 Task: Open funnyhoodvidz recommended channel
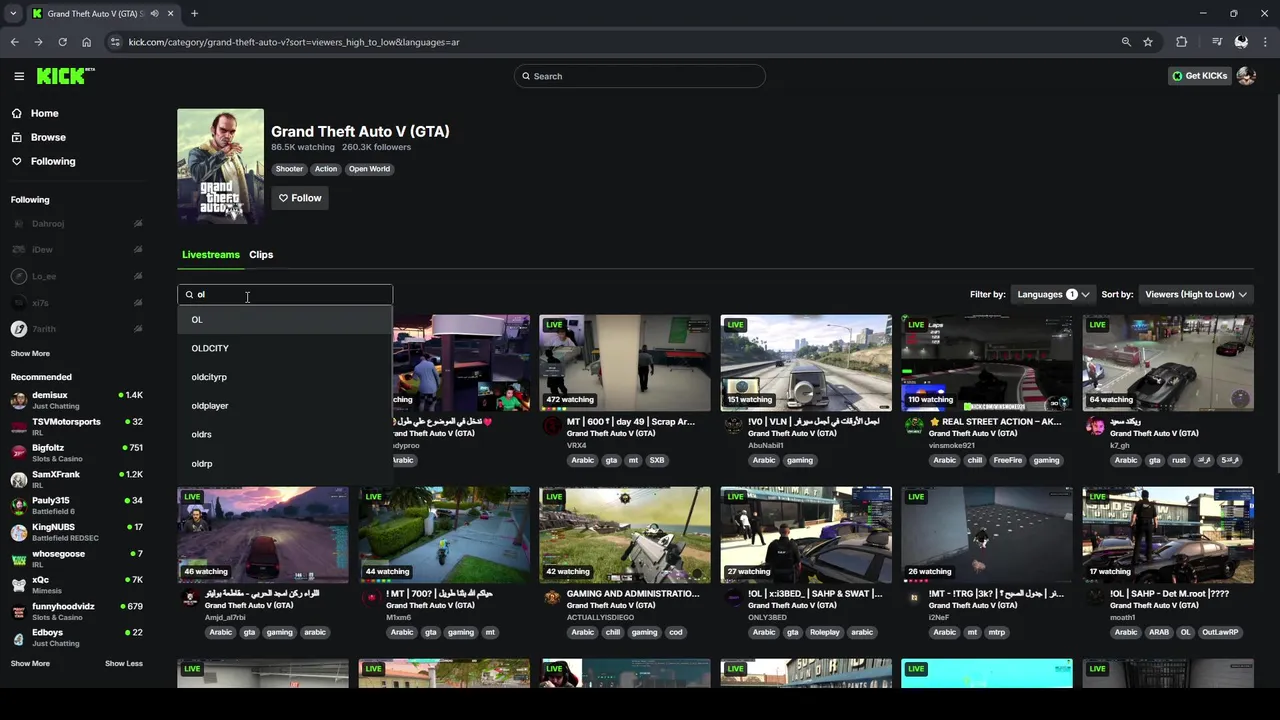[x=77, y=610]
